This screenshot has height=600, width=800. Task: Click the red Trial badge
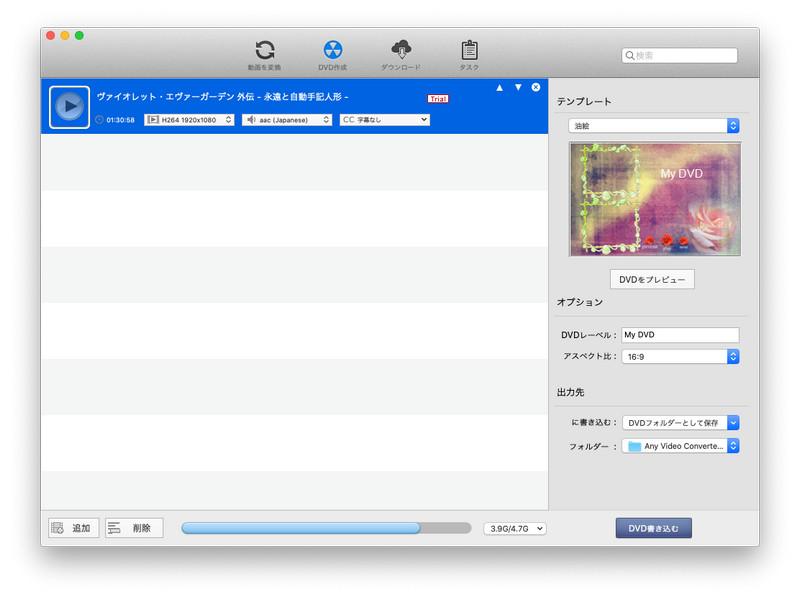click(x=438, y=98)
